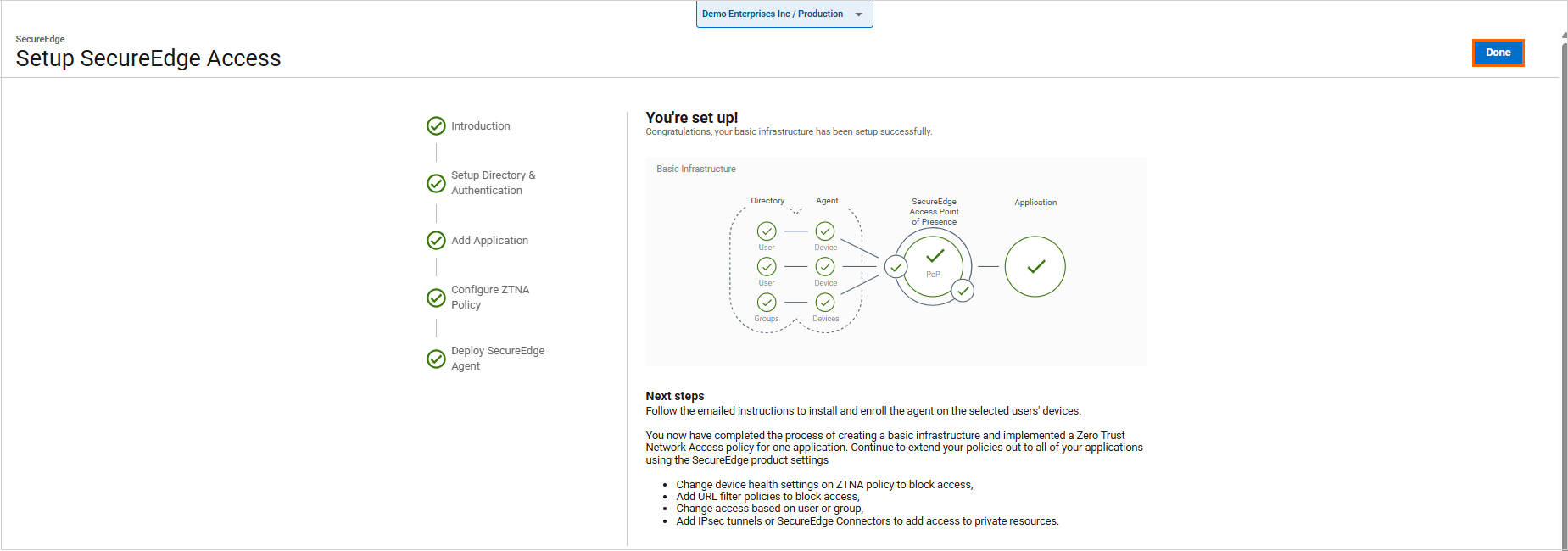Click the Groups checkmark icon in Directory
The width and height of the screenshot is (1568, 551).
pos(767,303)
